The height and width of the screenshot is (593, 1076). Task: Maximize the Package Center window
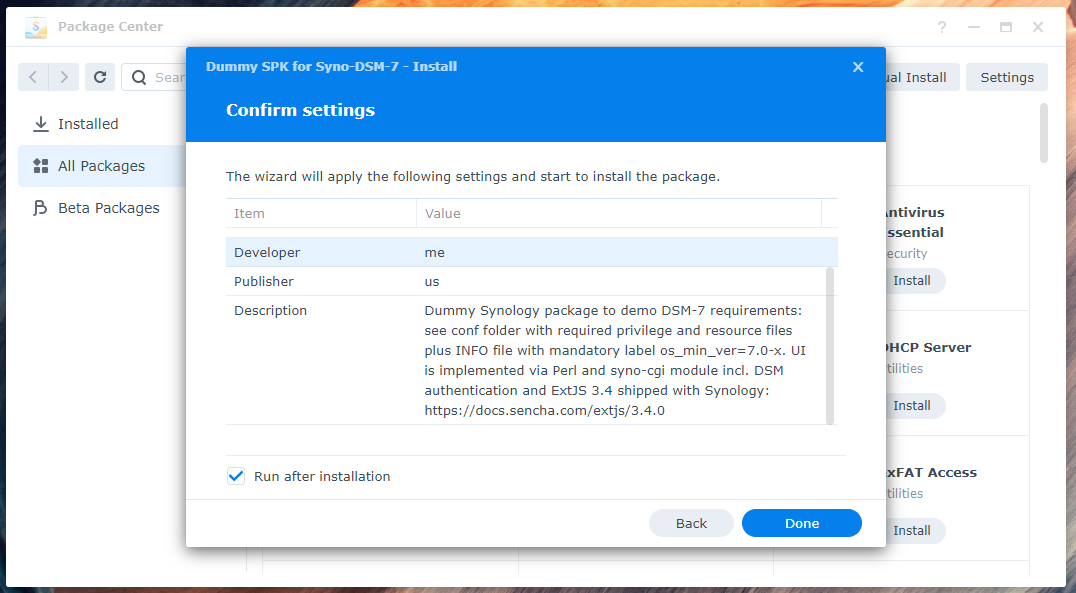1006,27
